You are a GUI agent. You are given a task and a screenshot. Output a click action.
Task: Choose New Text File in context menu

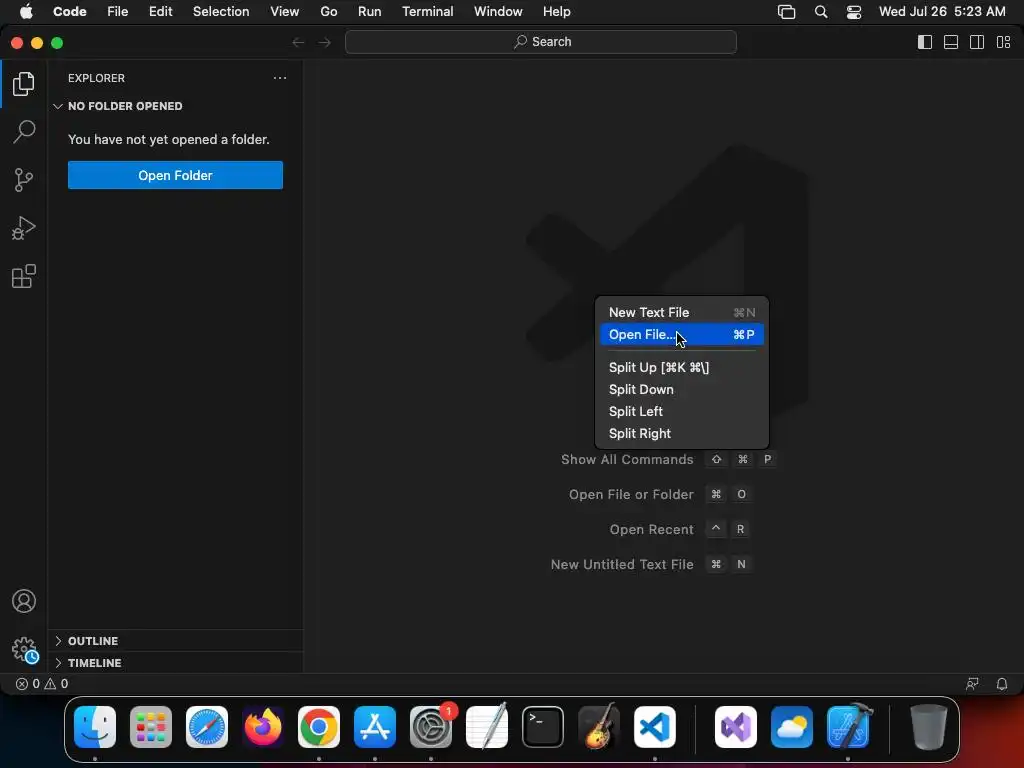pos(682,312)
